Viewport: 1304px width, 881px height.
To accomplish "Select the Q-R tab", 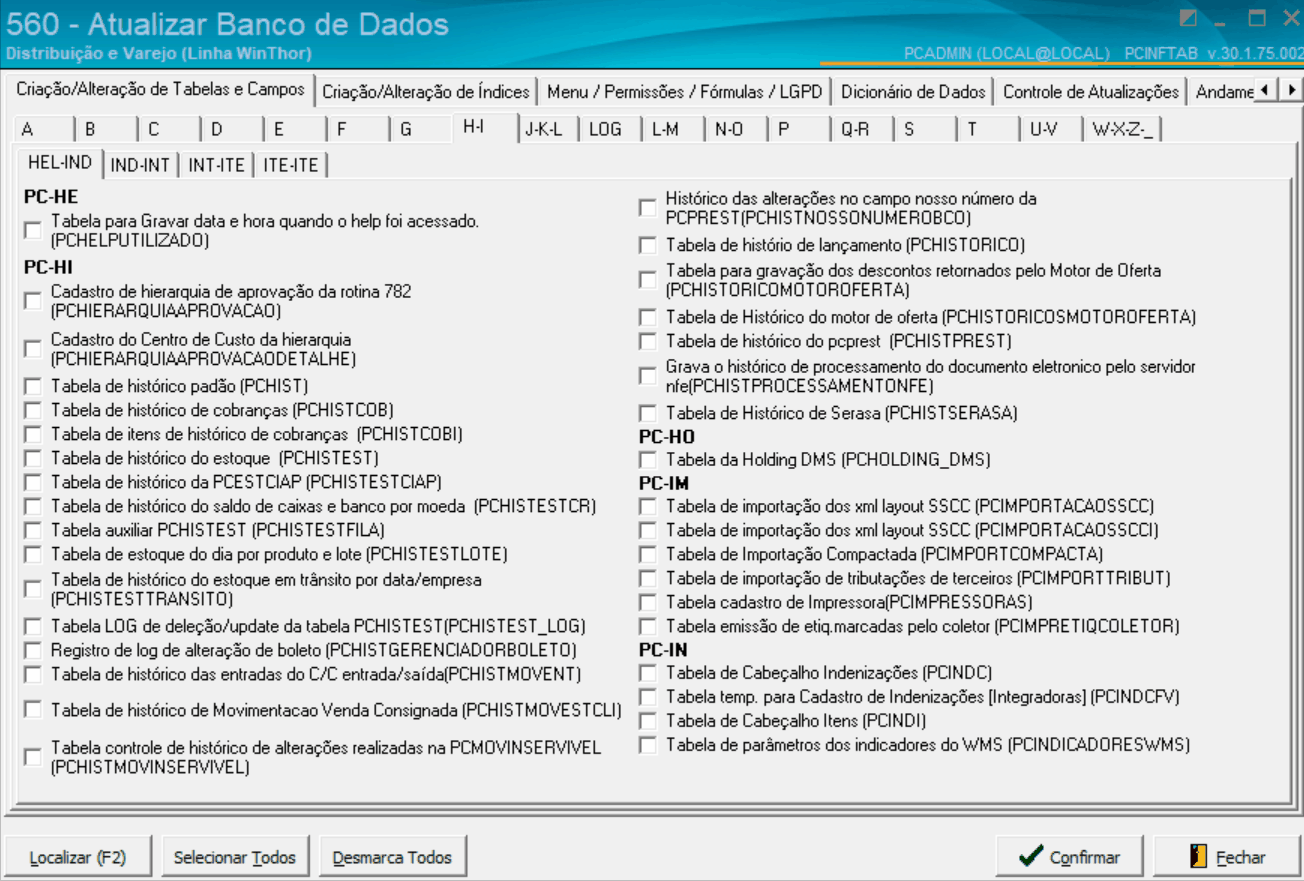I will 863,129.
